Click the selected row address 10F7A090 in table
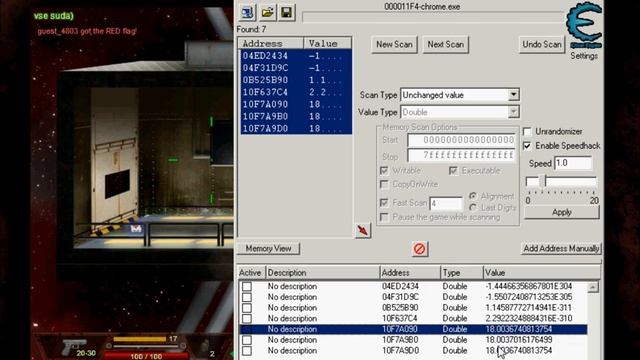This screenshot has height=360, width=640. click(x=400, y=329)
